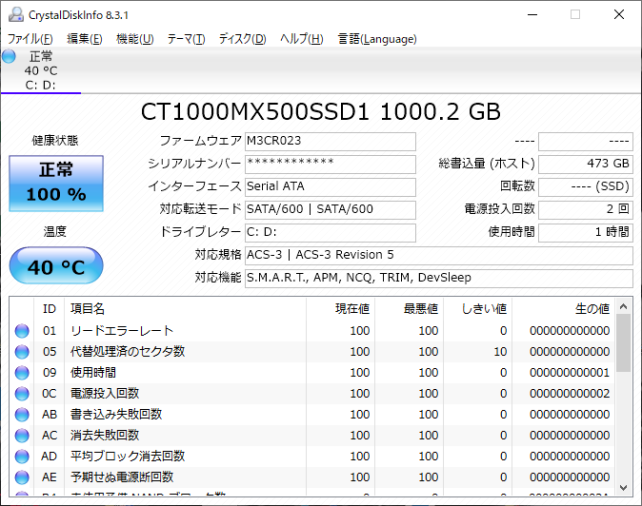642x506 pixels.
Task: Click the SMART list scroll up arrow
Action: tap(623, 306)
